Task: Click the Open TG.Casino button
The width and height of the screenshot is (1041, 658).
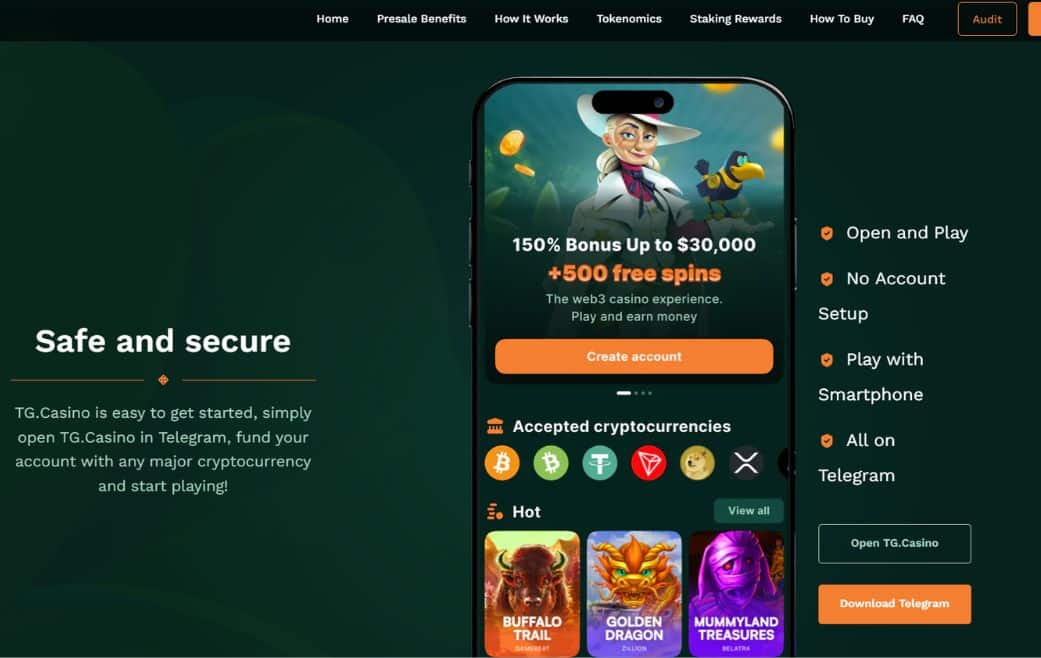Action: [x=894, y=543]
